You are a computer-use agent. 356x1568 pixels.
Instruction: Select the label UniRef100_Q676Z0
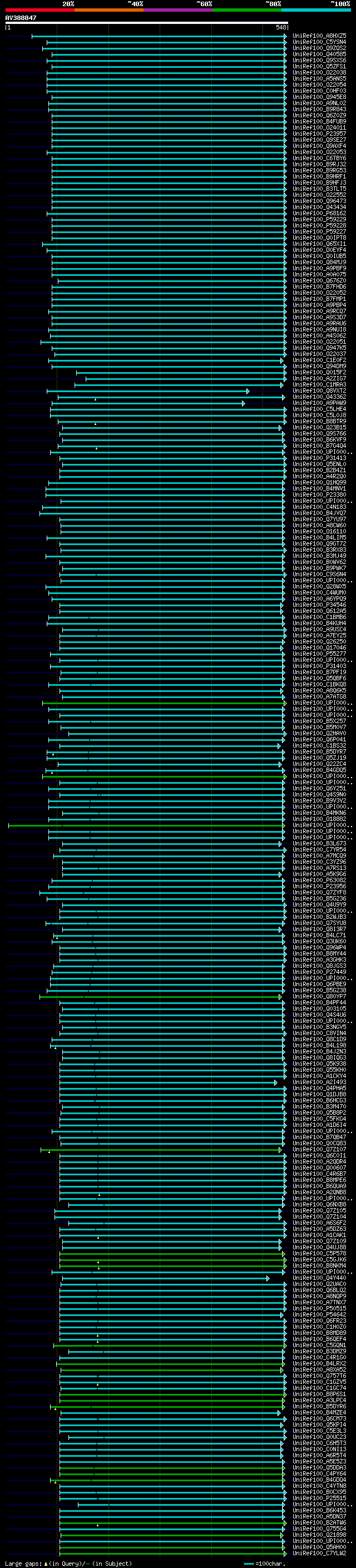(x=319, y=280)
